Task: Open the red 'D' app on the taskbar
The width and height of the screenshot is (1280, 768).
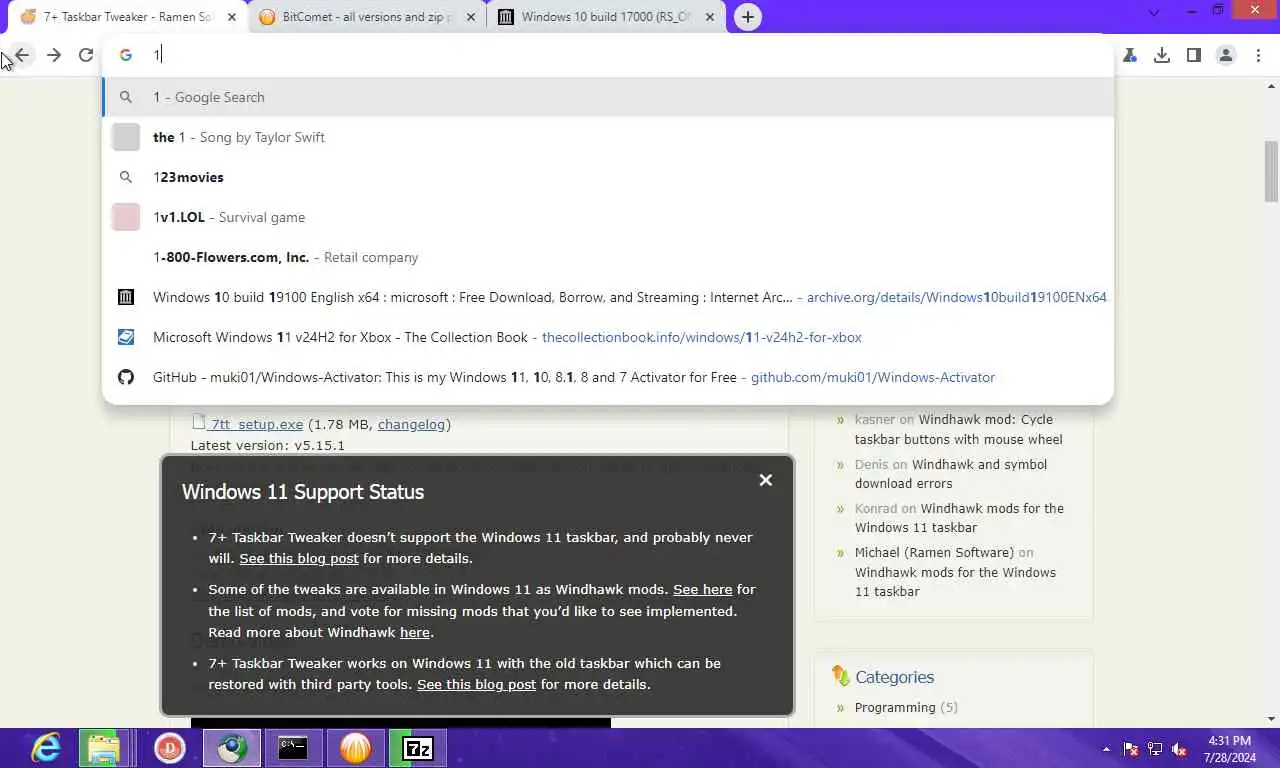Action: coord(170,747)
